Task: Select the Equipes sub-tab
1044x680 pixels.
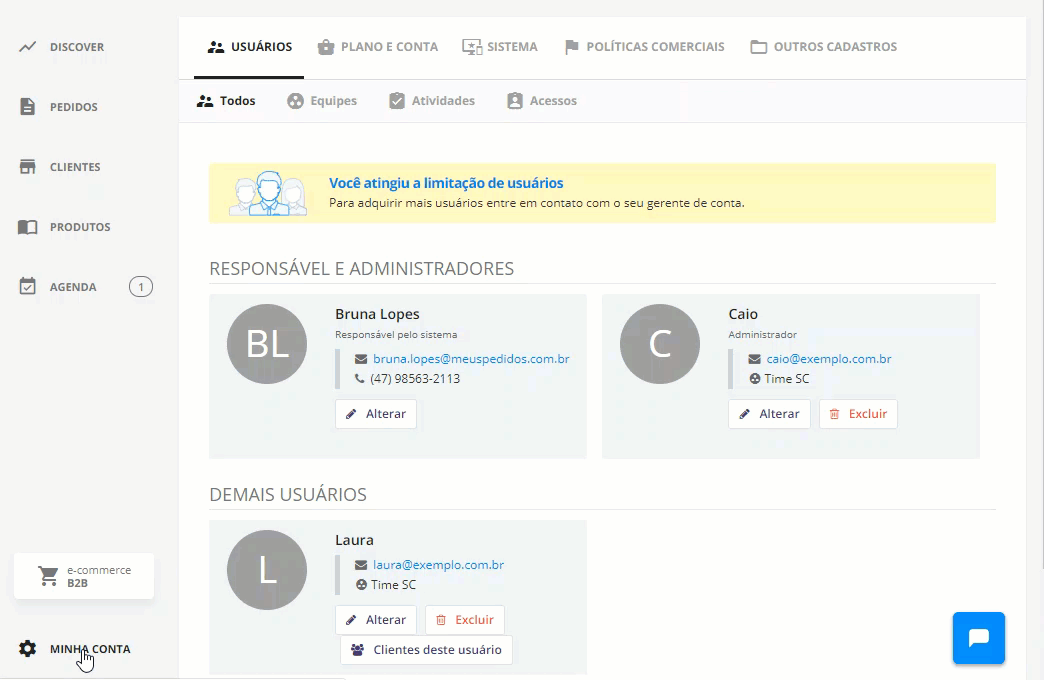Action: (322, 101)
